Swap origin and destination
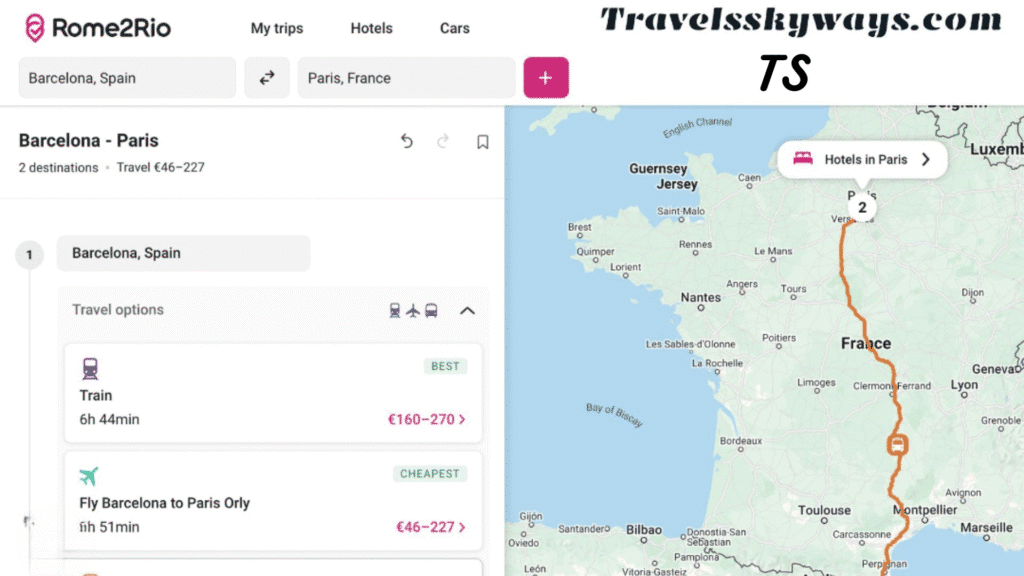This screenshot has width=1024, height=576. coord(267,78)
